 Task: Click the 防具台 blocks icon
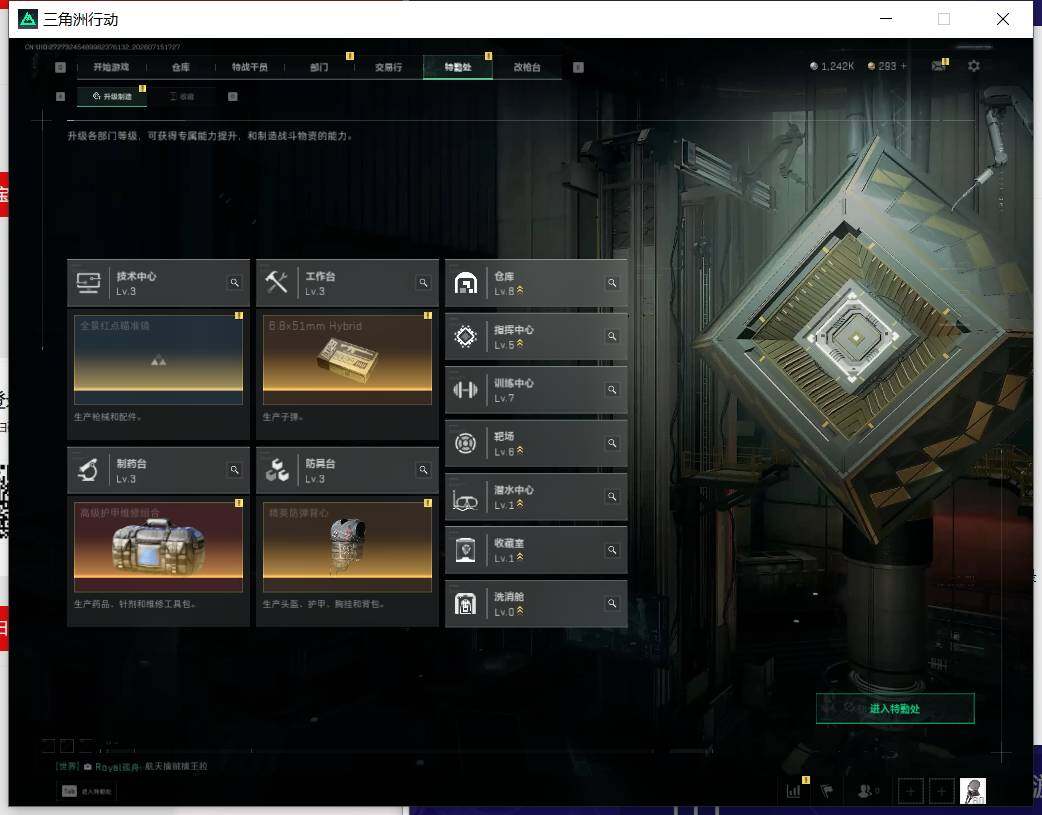tap(276, 470)
